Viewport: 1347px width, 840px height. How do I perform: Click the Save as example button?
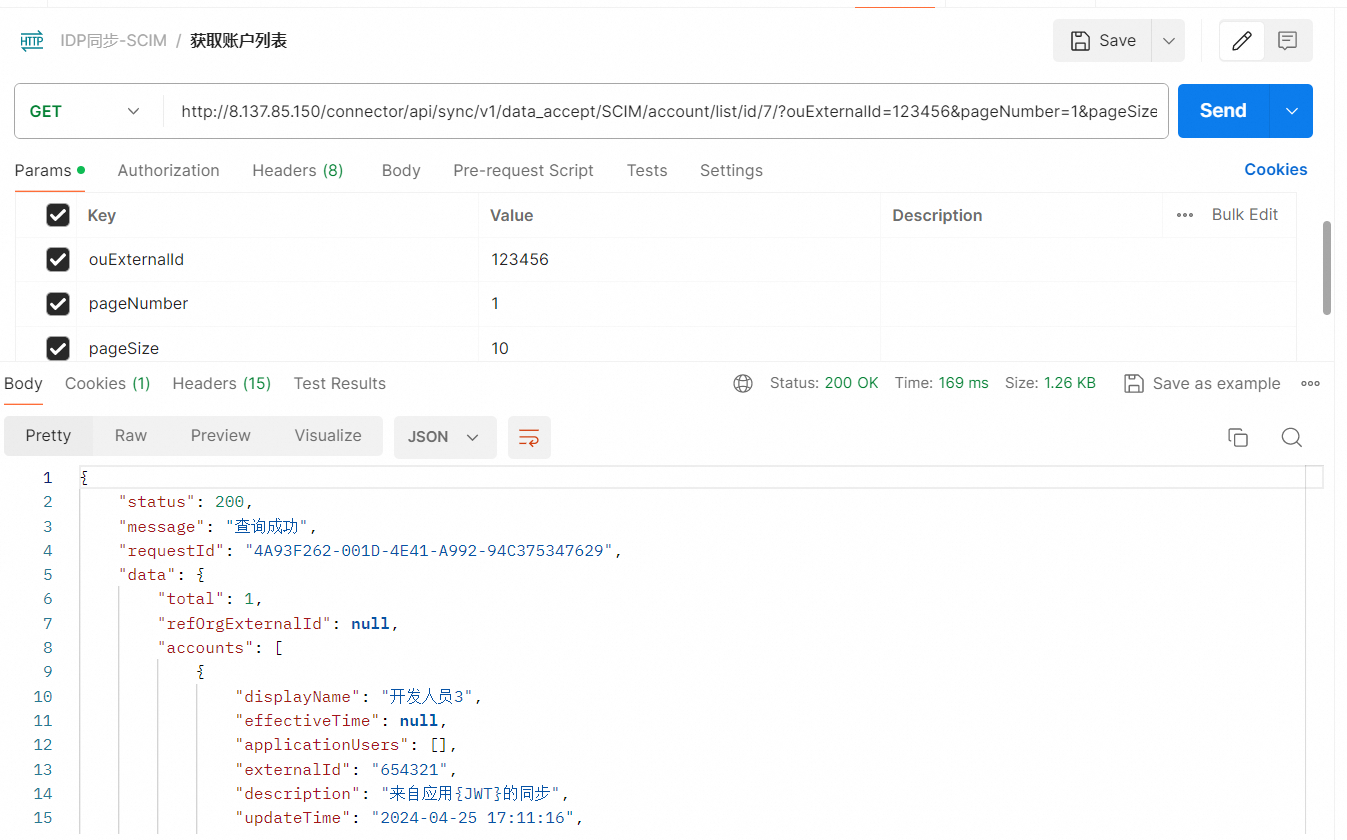point(1202,383)
